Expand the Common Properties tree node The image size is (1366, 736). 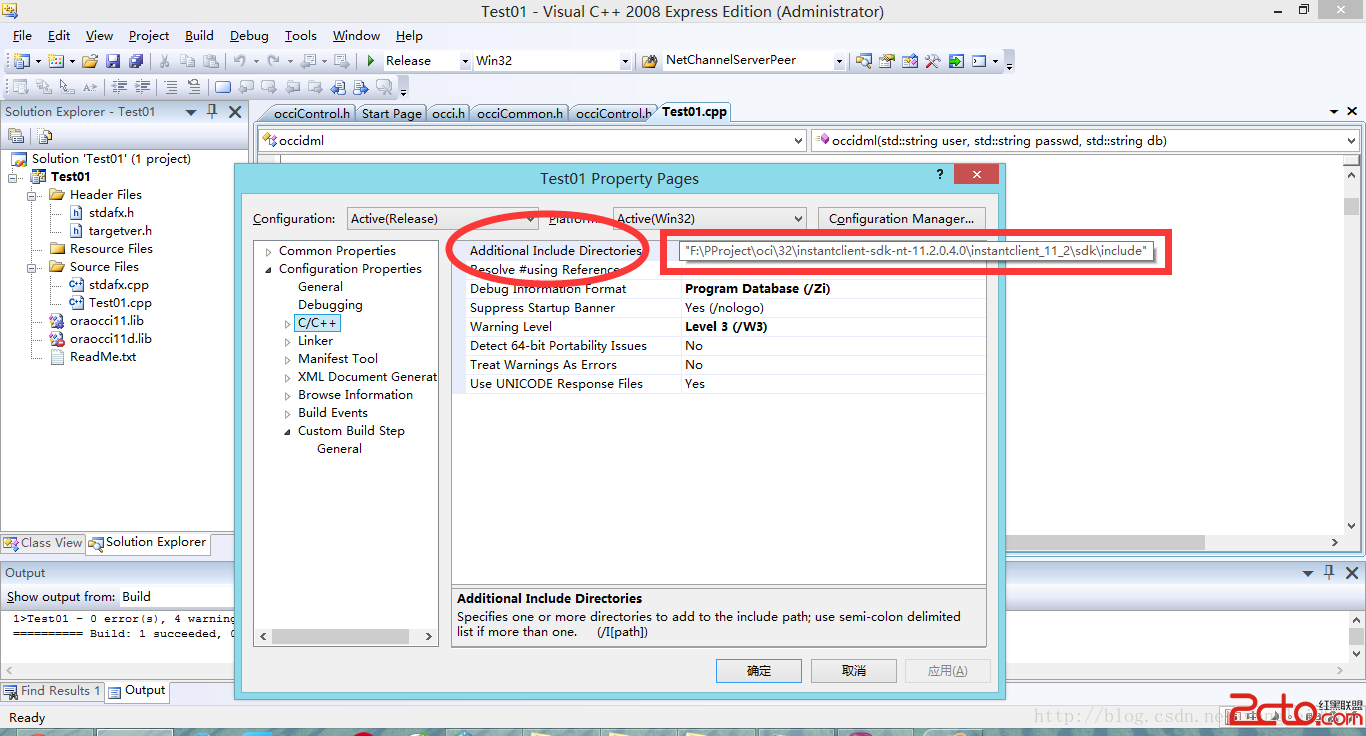tap(269, 252)
